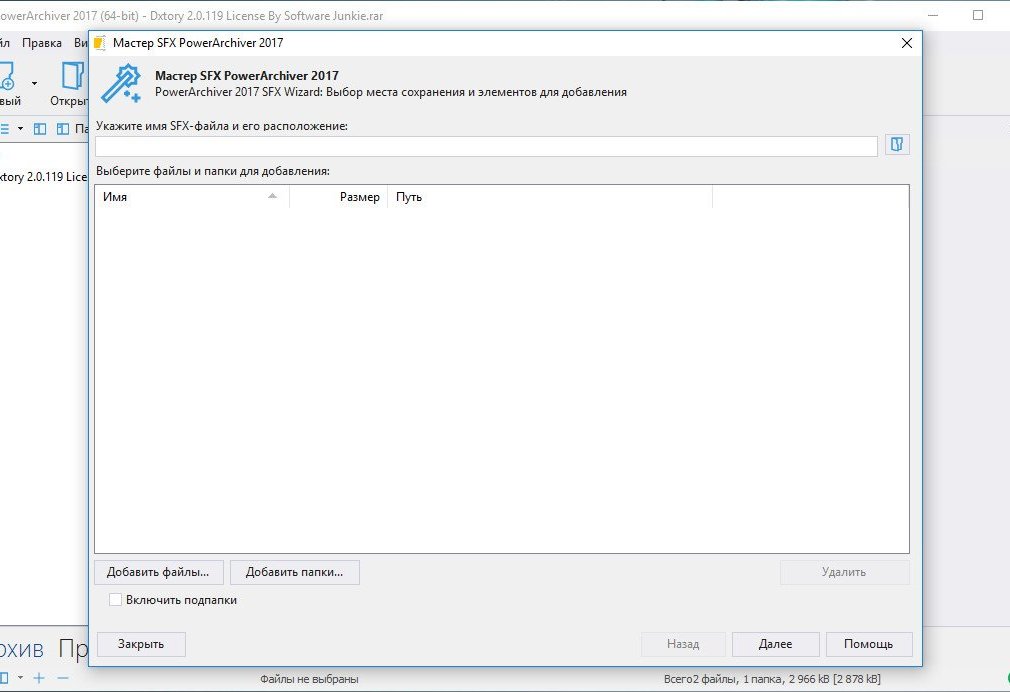Maximize the PowerArchiver main window
This screenshot has height=692, width=1010.
pyautogui.click(x=978, y=15)
